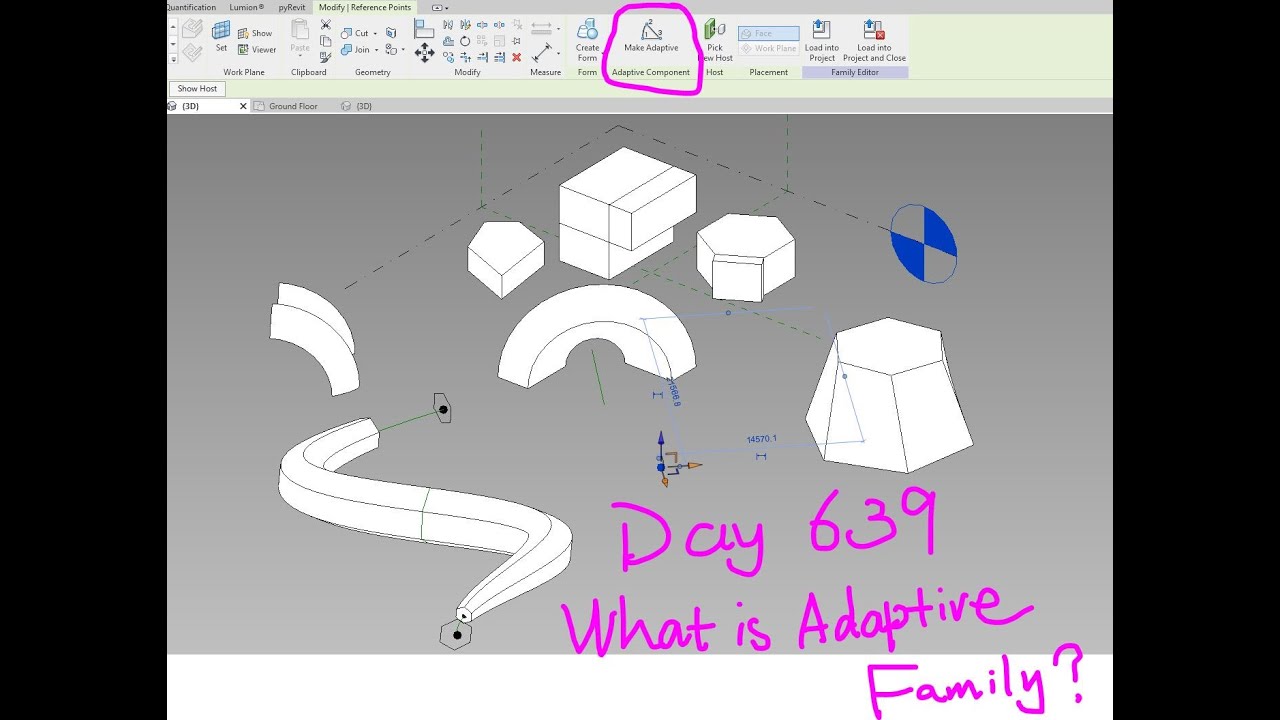Select Match Type Properties brush icon
Screen dimensions: 1280x720
(x=326, y=57)
